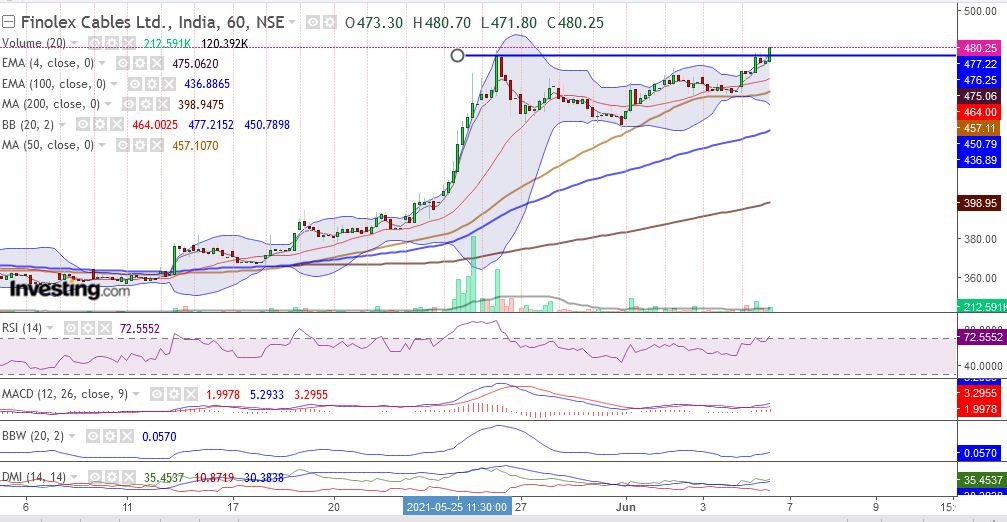
Task: Remove Volume (20) indicator with X
Action: pos(128,43)
